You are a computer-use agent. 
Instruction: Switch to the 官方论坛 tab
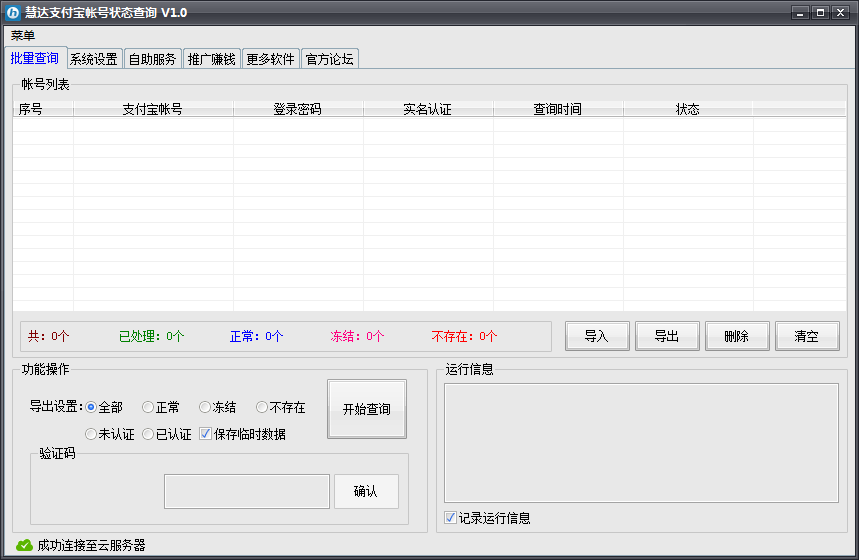tap(329, 59)
